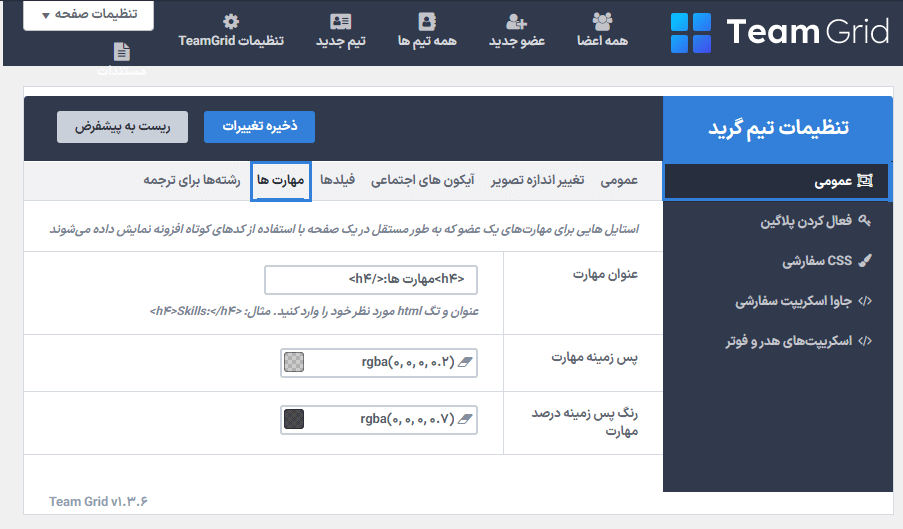The height and width of the screenshot is (529, 903).
Task: Switch to عمومی tab
Action: [619, 181]
